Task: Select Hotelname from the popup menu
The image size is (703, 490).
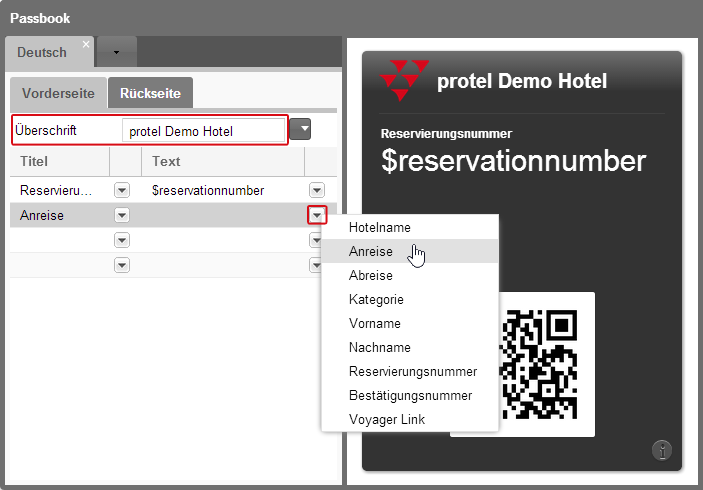Action: (x=410, y=227)
